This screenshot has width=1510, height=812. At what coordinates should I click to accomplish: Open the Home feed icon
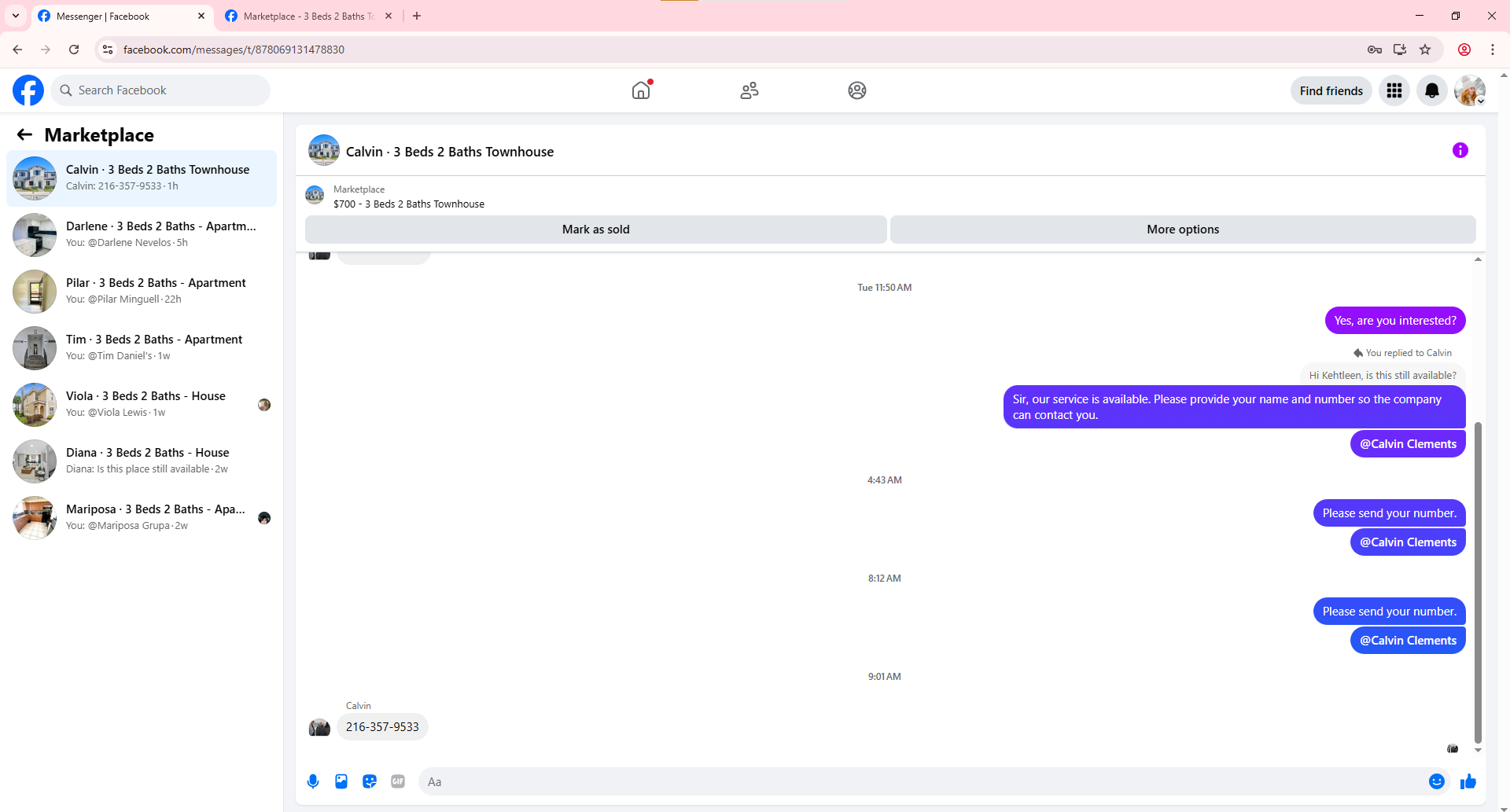click(x=641, y=90)
